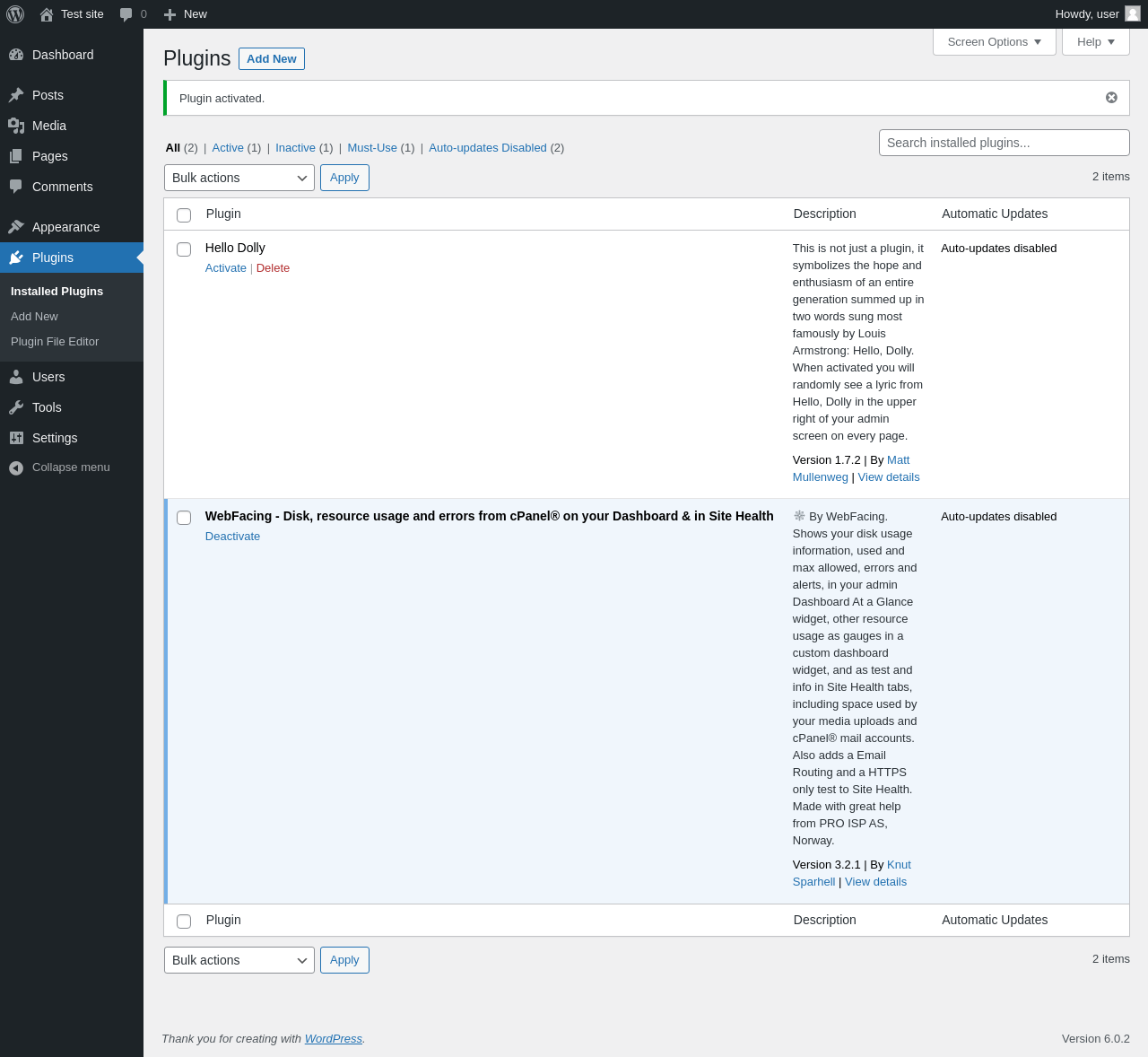Click the Collapse menu arrow icon

click(16, 468)
